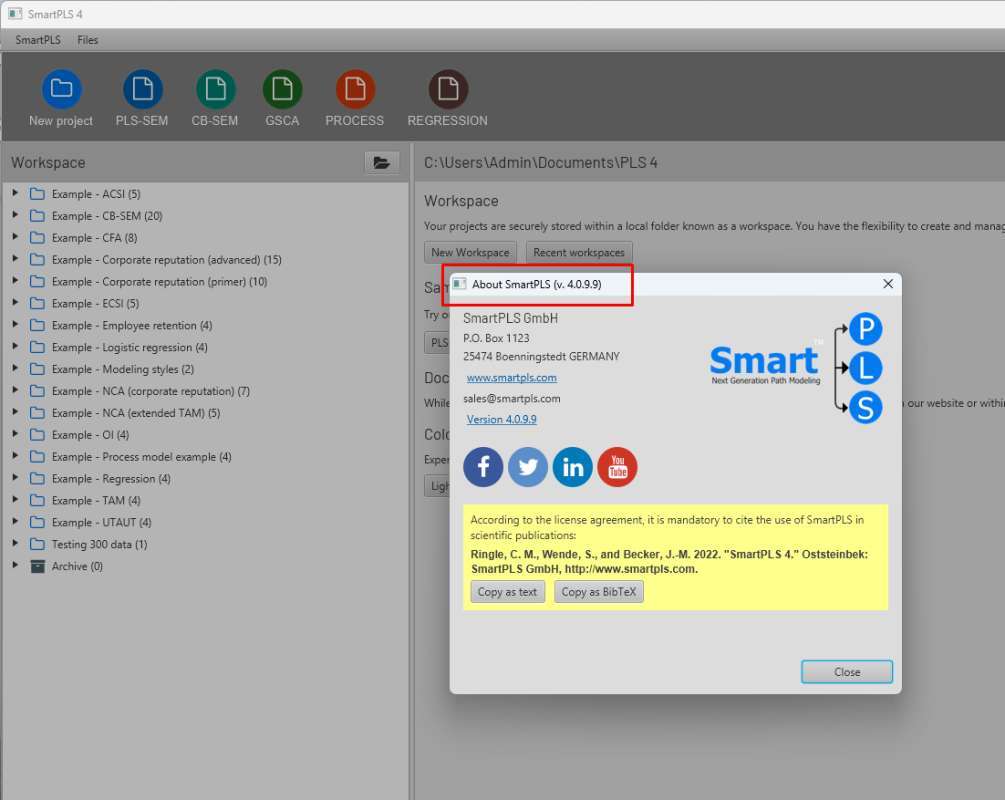Open the SmartPLS menu
This screenshot has height=800, width=1005.
36,40
